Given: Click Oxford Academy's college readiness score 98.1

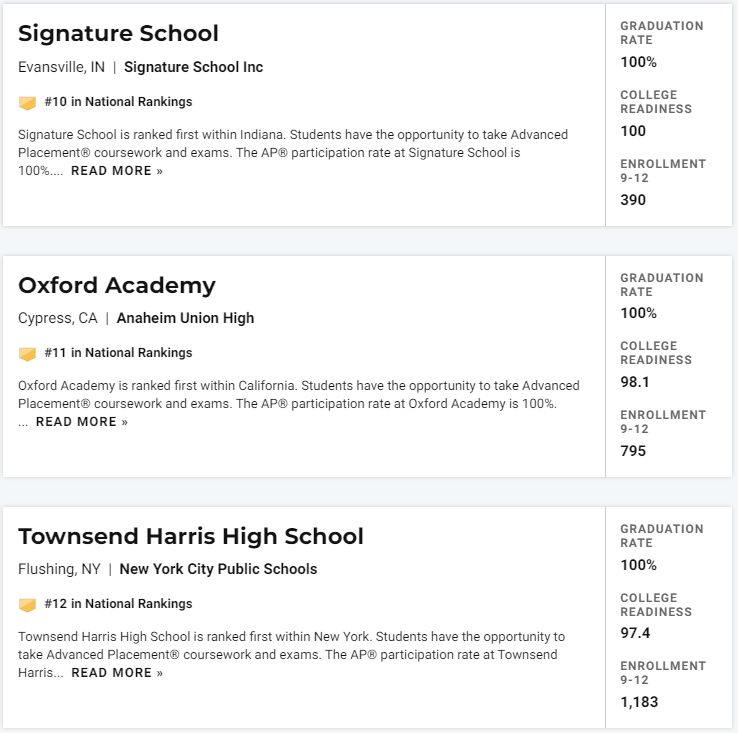Looking at the screenshot, I should tap(635, 382).
